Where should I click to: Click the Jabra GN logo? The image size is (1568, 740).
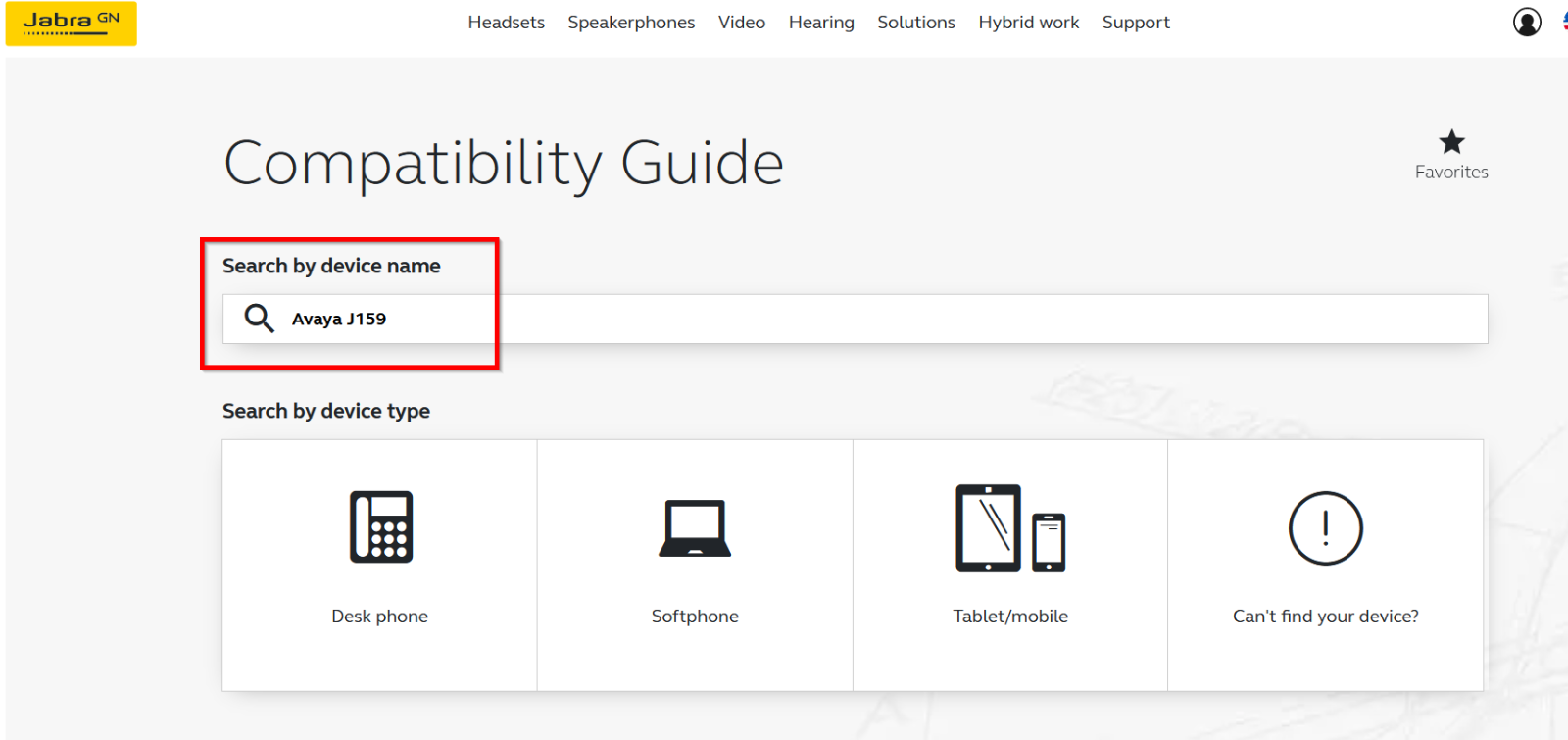71,23
